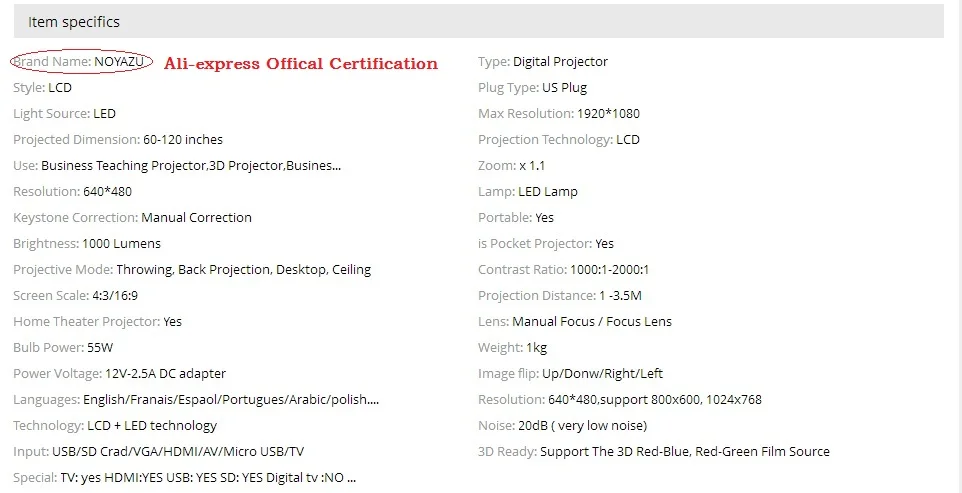Select the Projection Distance 1 -3.5M entry
This screenshot has width=962, height=493.
[x=560, y=296]
